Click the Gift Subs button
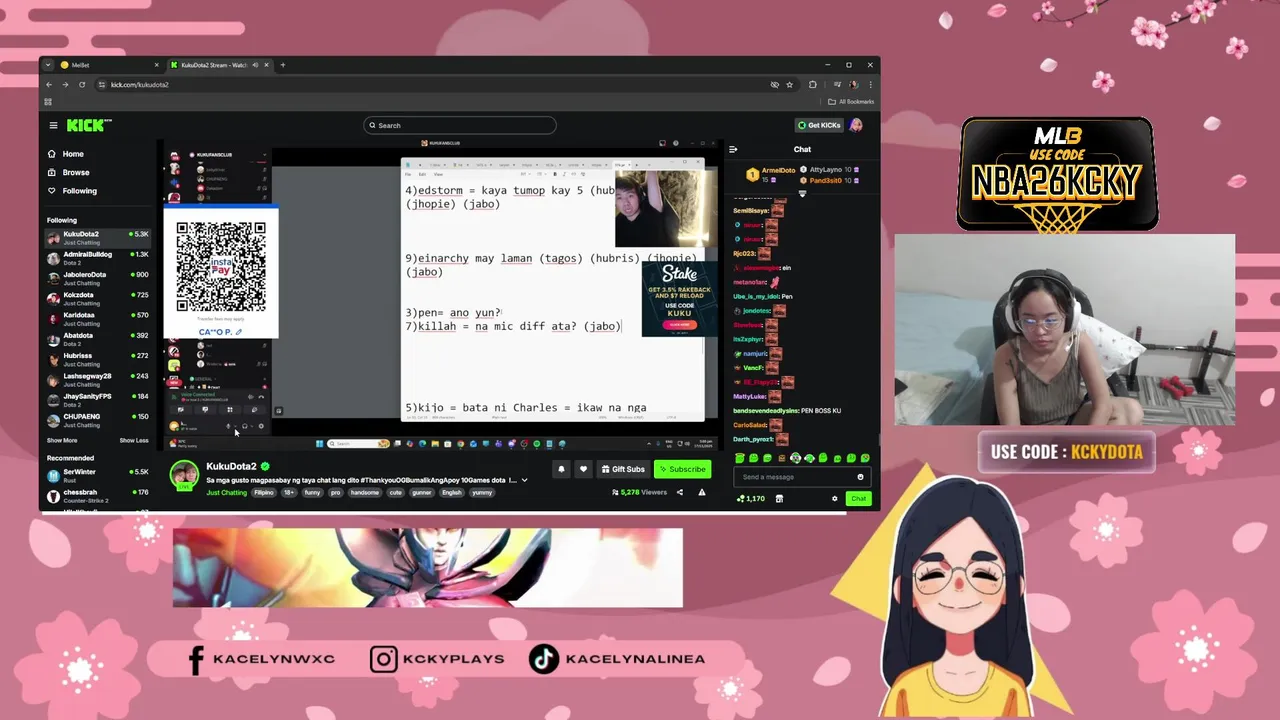The height and width of the screenshot is (720, 1280). click(x=622, y=469)
